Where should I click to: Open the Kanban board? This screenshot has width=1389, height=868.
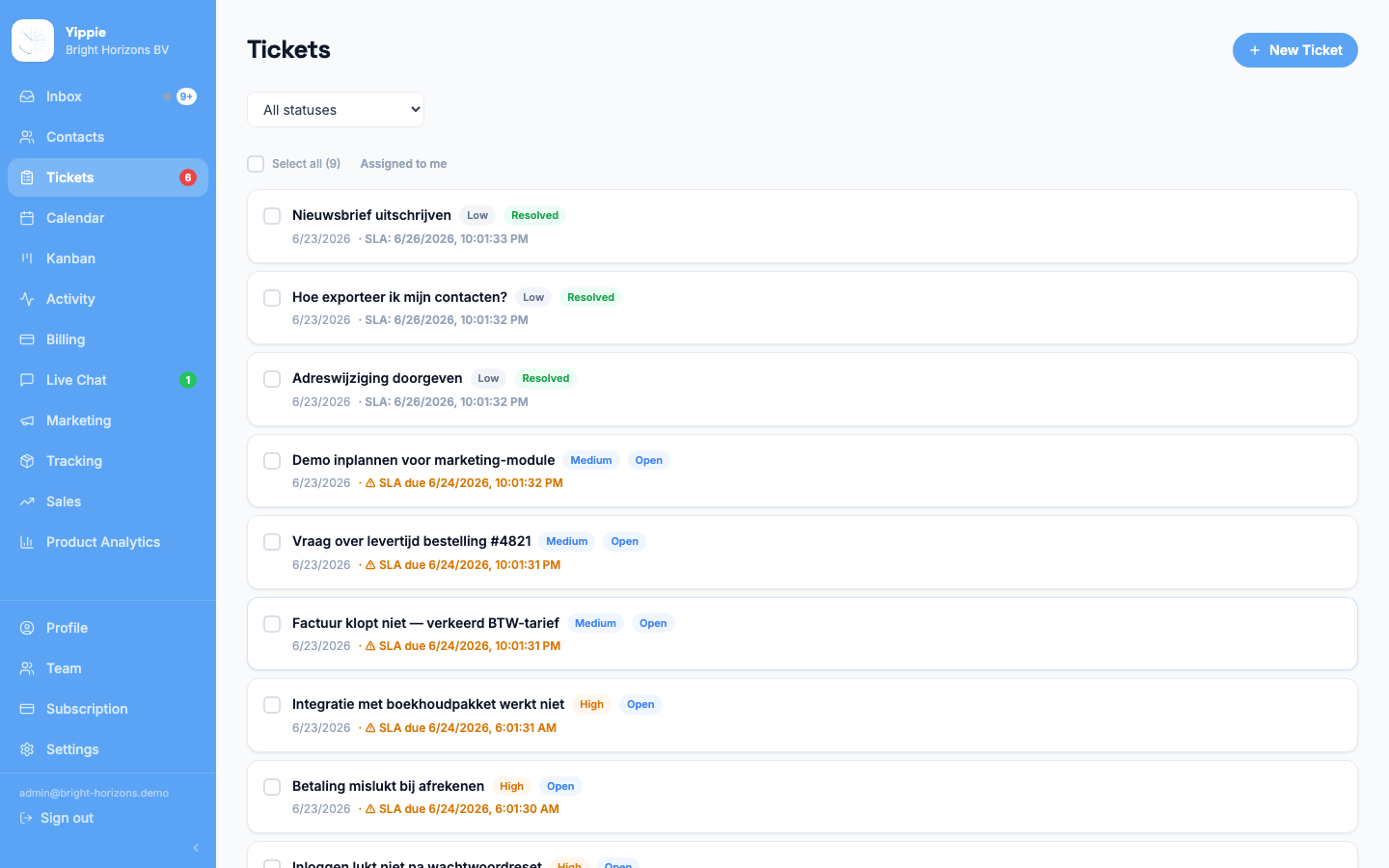(x=108, y=258)
